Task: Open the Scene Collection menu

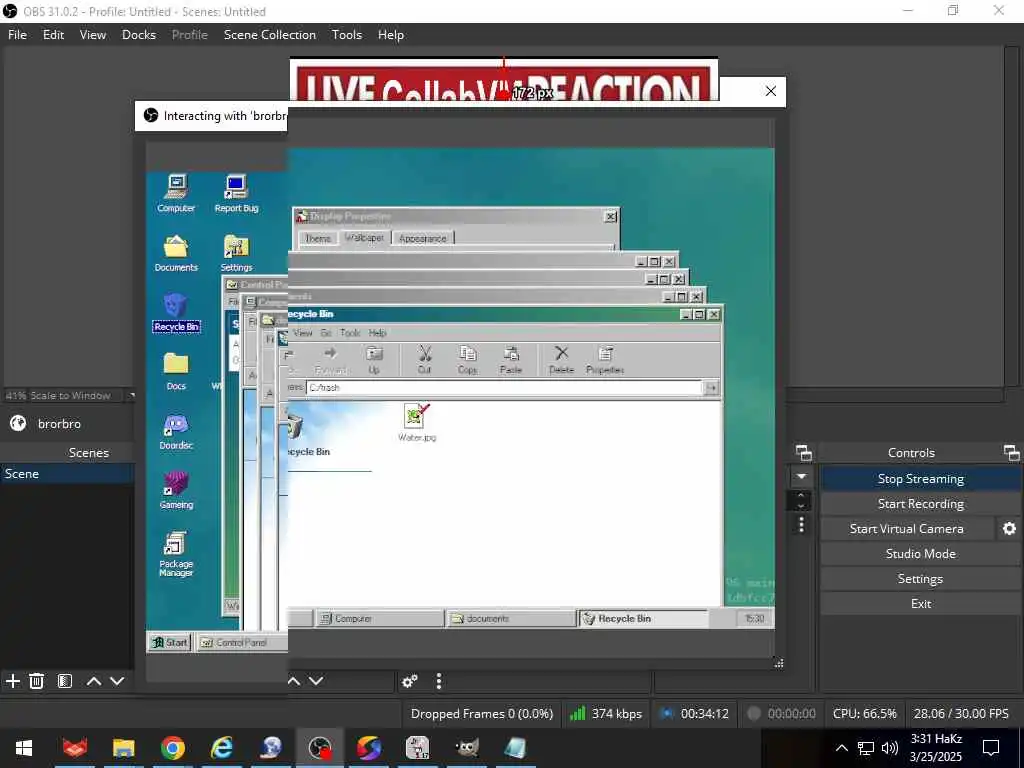Action: click(x=270, y=35)
